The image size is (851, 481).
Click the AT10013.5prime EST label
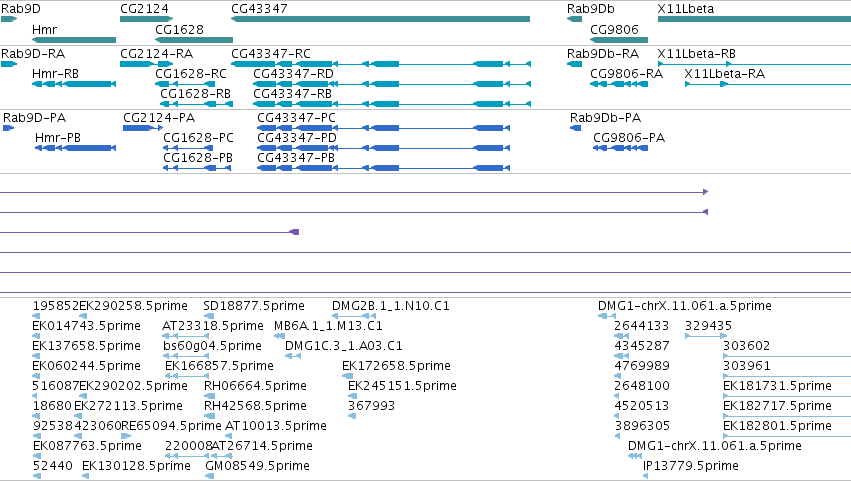pyautogui.click(x=276, y=426)
